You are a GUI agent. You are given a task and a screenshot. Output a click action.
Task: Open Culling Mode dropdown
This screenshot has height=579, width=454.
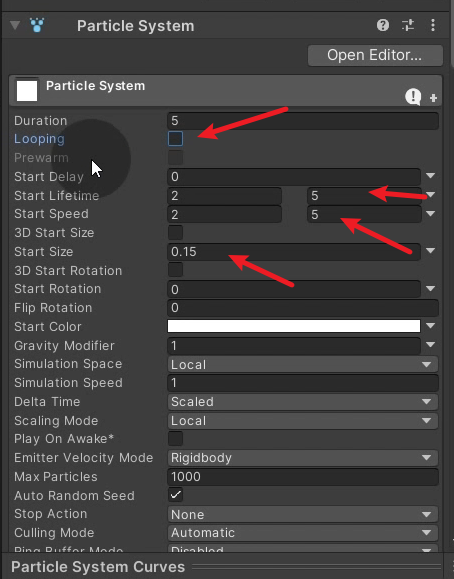coord(303,533)
